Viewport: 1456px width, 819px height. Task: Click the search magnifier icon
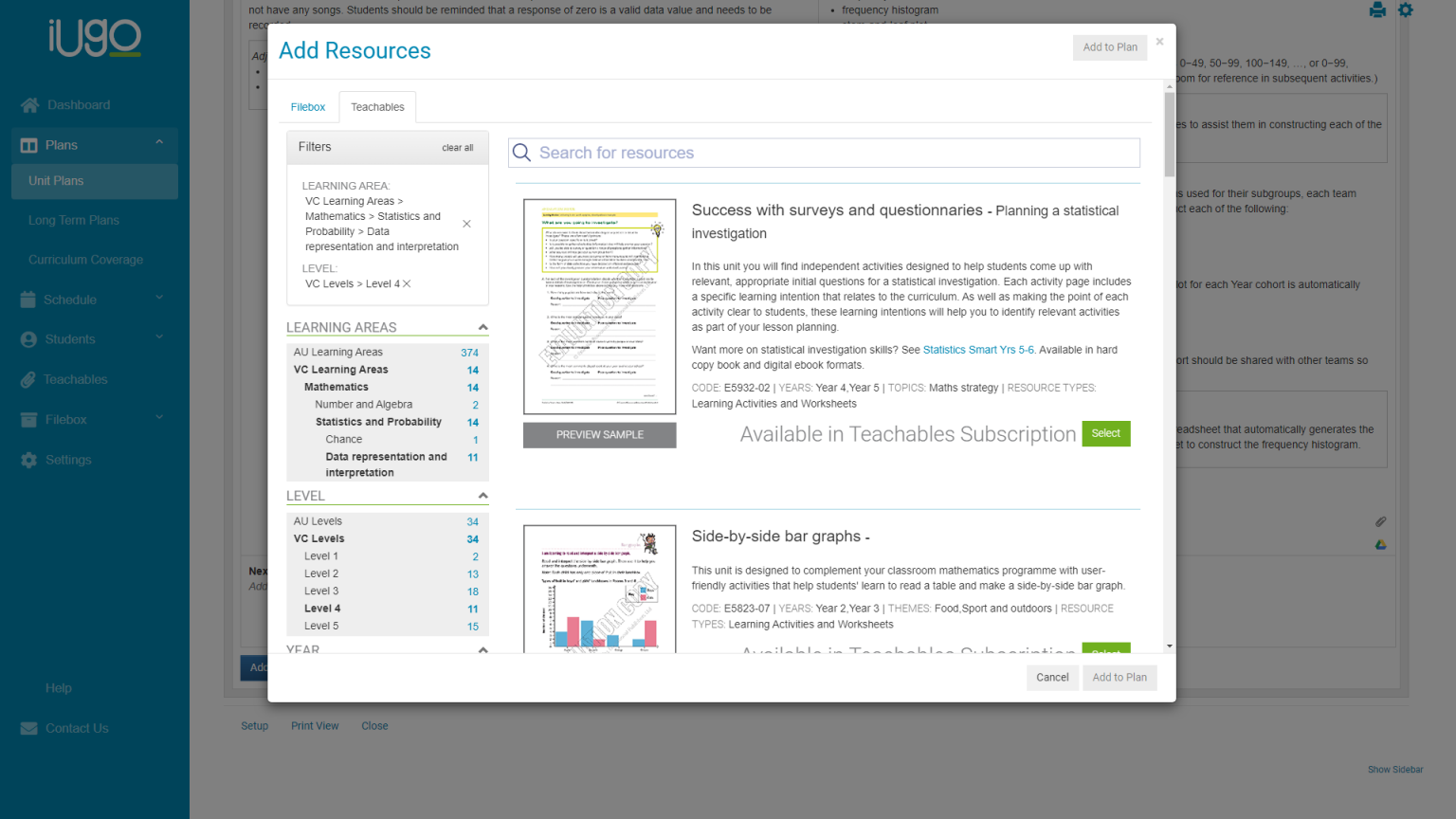[x=521, y=153]
